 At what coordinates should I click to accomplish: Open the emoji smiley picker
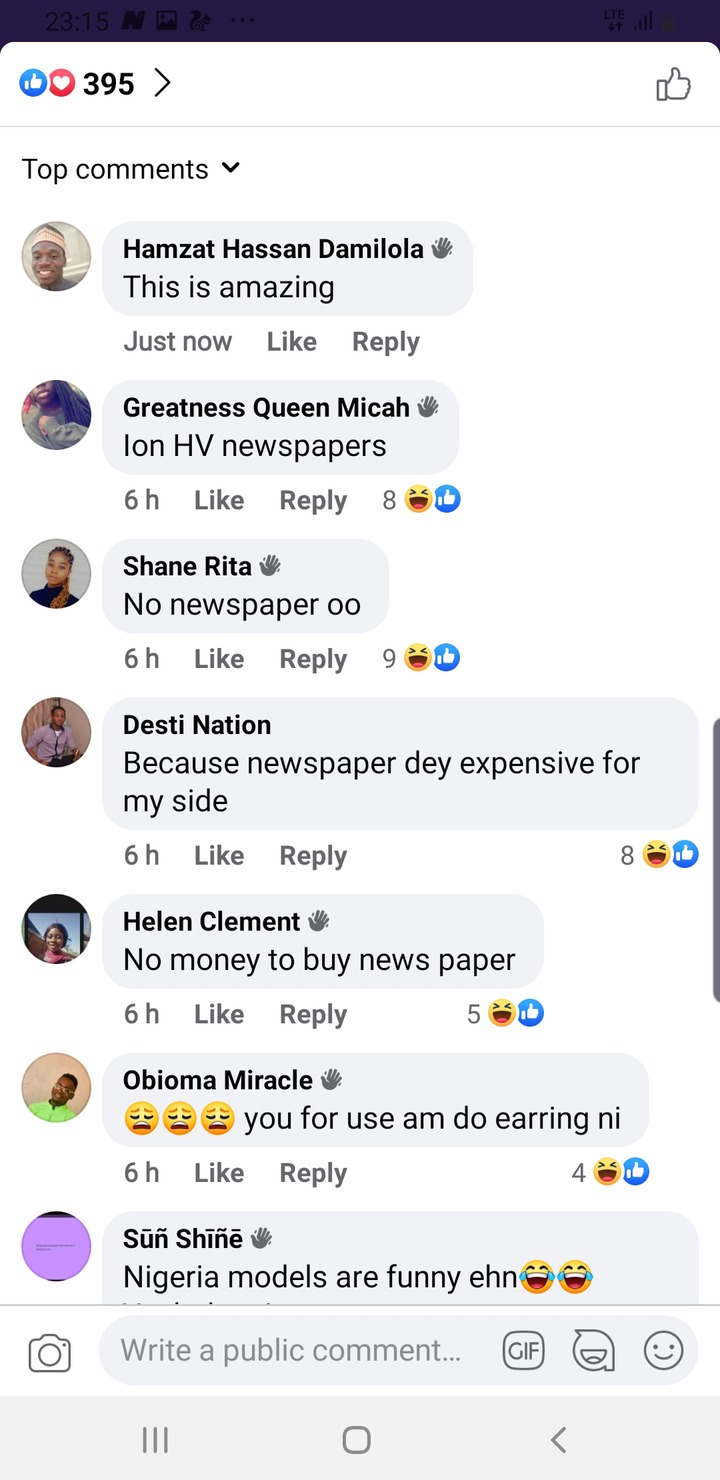click(x=663, y=1351)
